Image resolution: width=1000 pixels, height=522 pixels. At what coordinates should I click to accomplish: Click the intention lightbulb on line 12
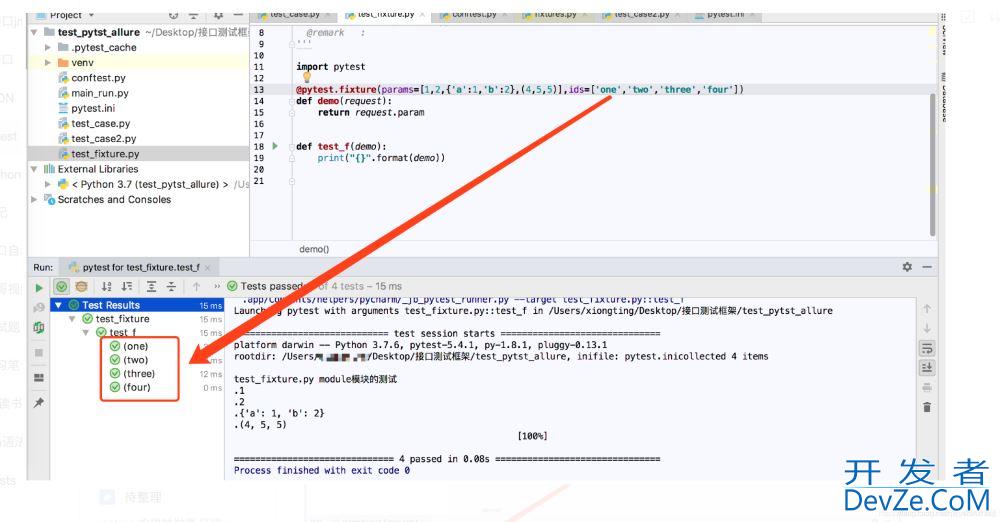[306, 78]
